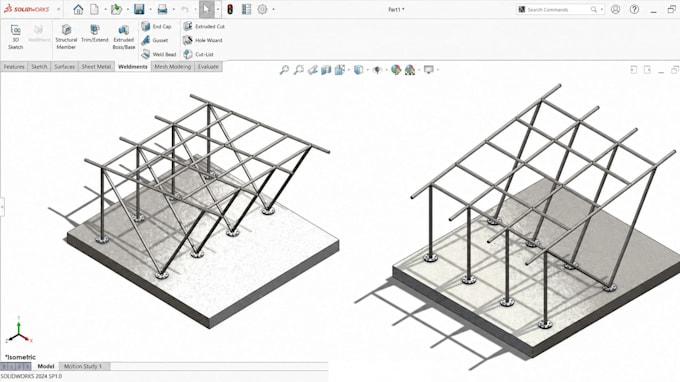Click the SOLIDWORKS logo

click(x=27, y=9)
